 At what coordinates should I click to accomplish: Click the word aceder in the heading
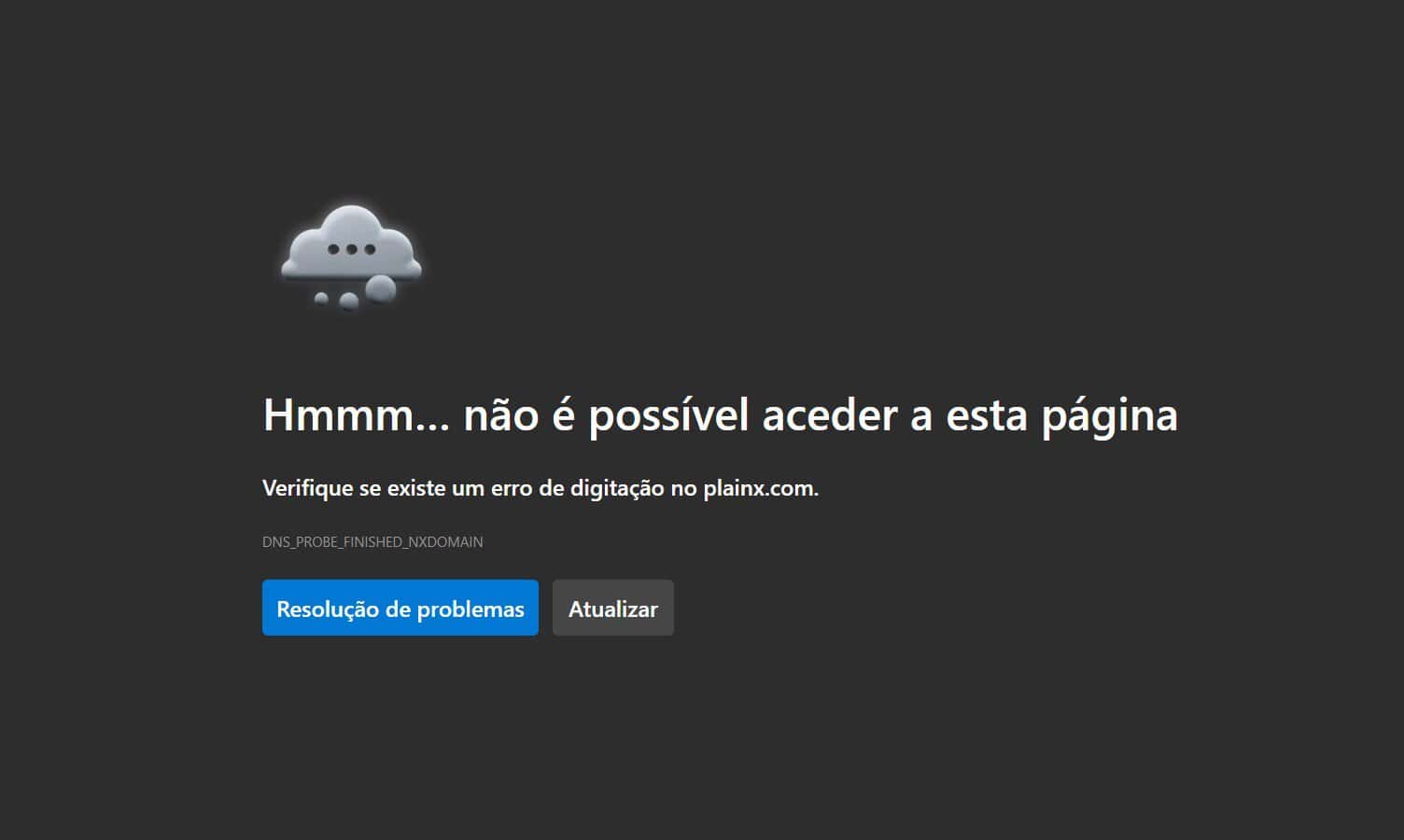click(830, 413)
